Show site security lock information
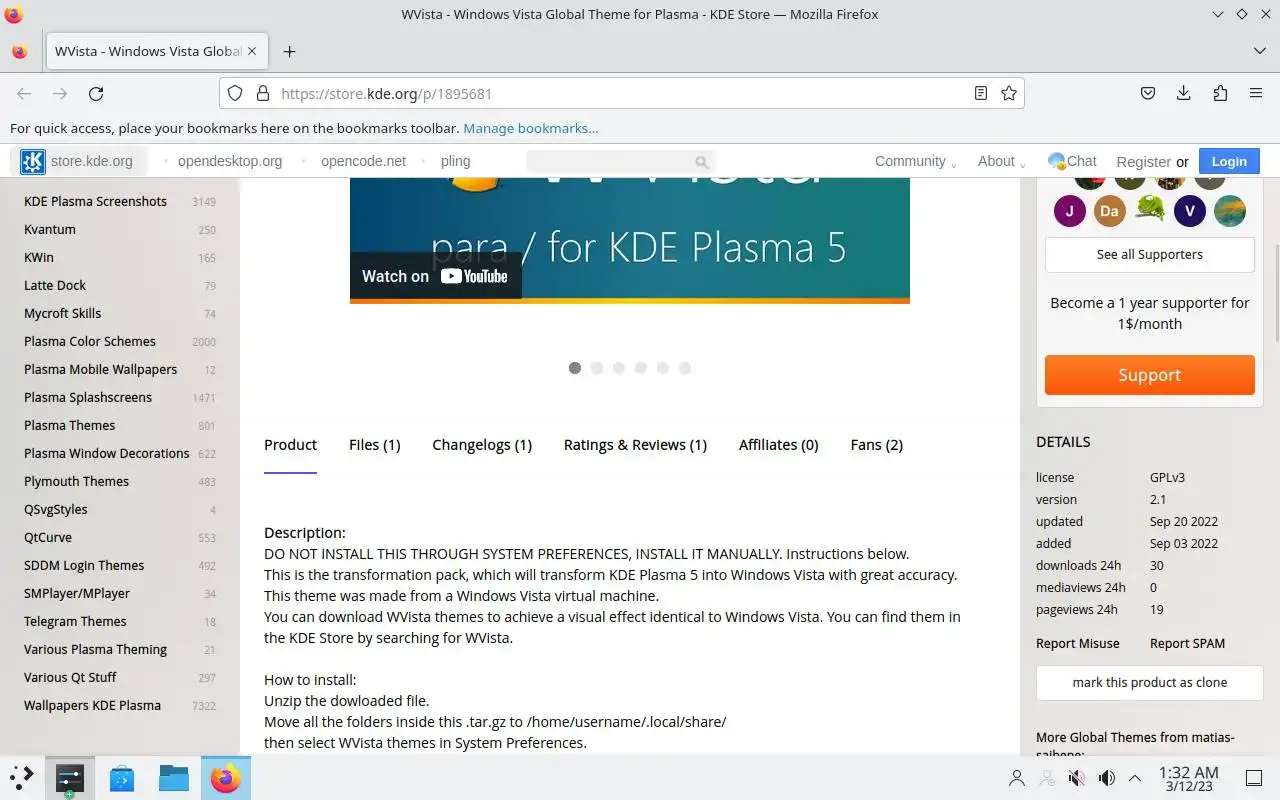The height and width of the screenshot is (800, 1280). (x=263, y=93)
